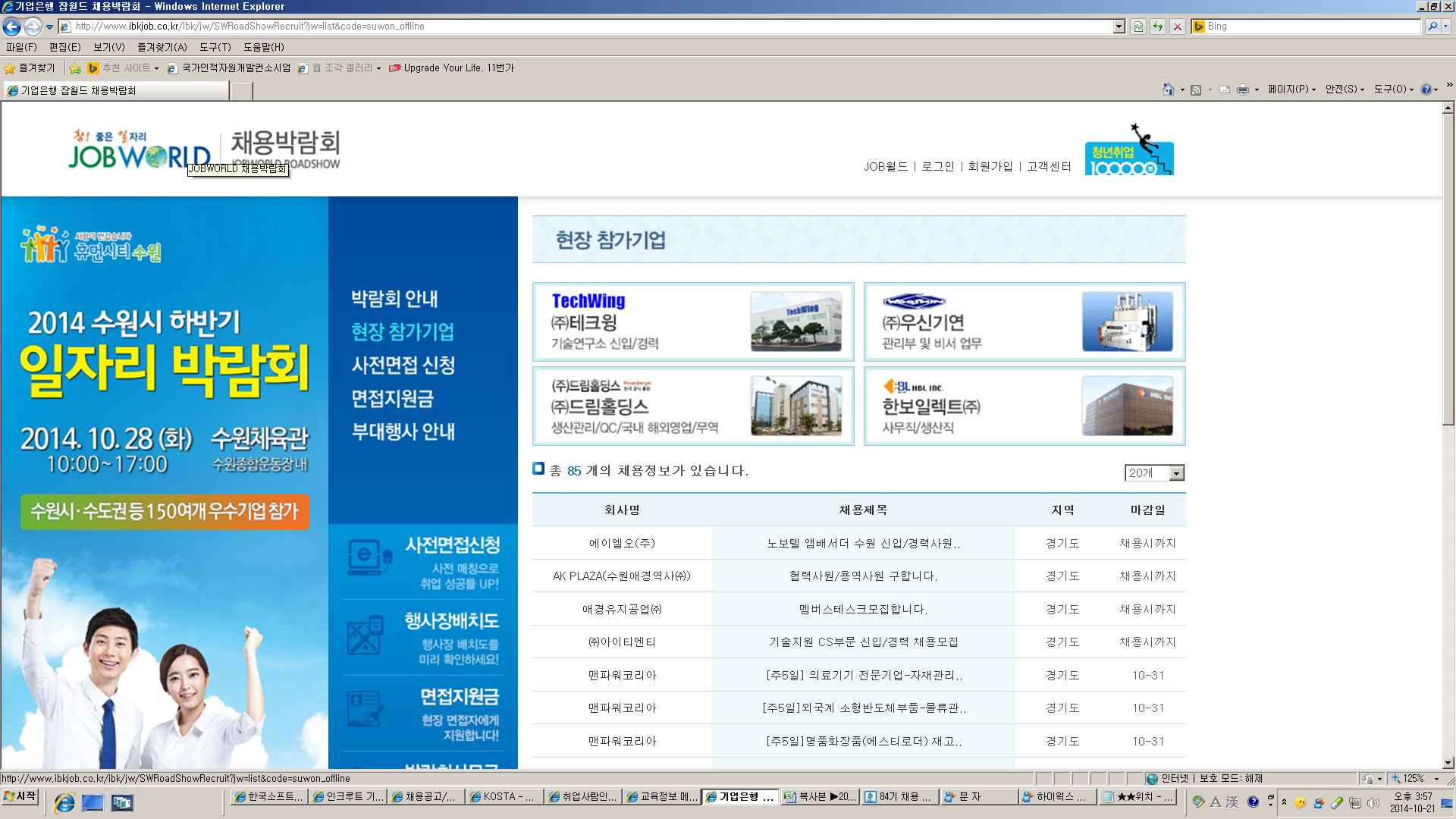
Task: Open the 20개 results-per-page dropdown
Action: point(1154,473)
